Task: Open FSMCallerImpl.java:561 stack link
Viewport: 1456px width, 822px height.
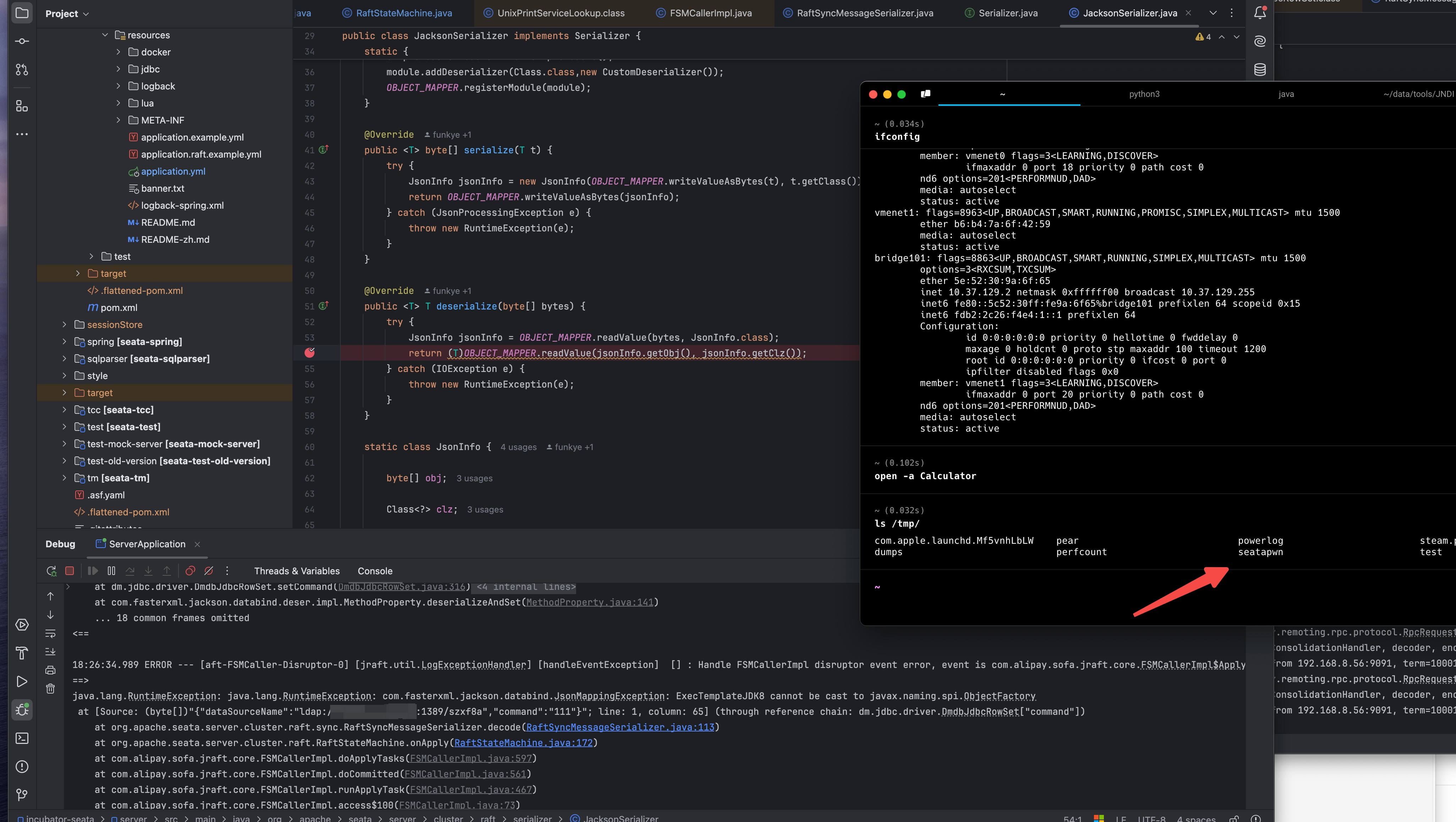Action: click(465, 774)
